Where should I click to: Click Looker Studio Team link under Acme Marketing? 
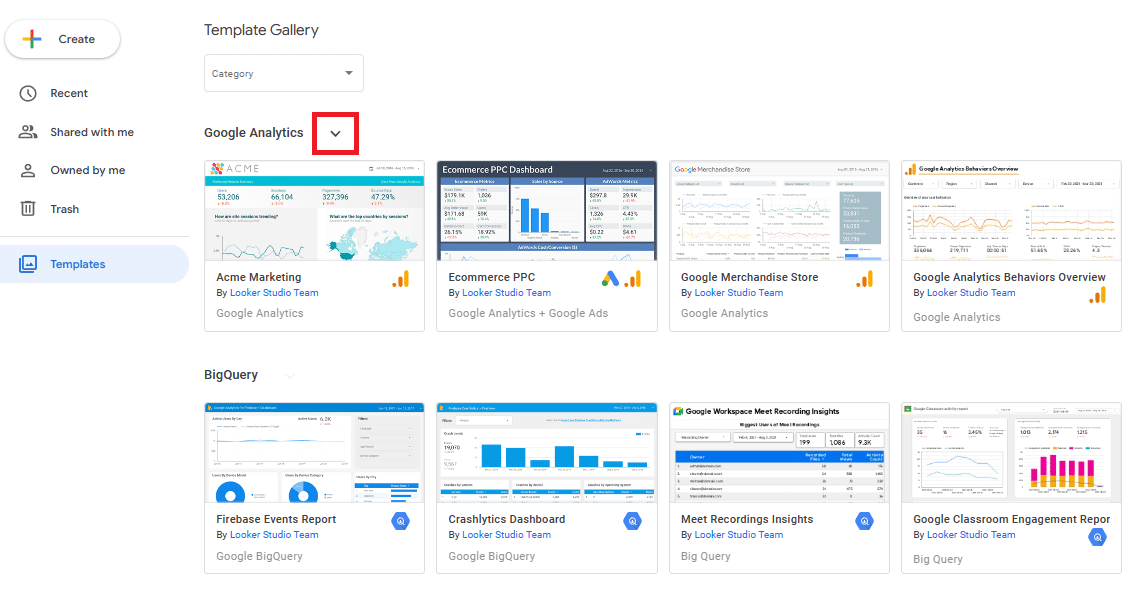[274, 293]
